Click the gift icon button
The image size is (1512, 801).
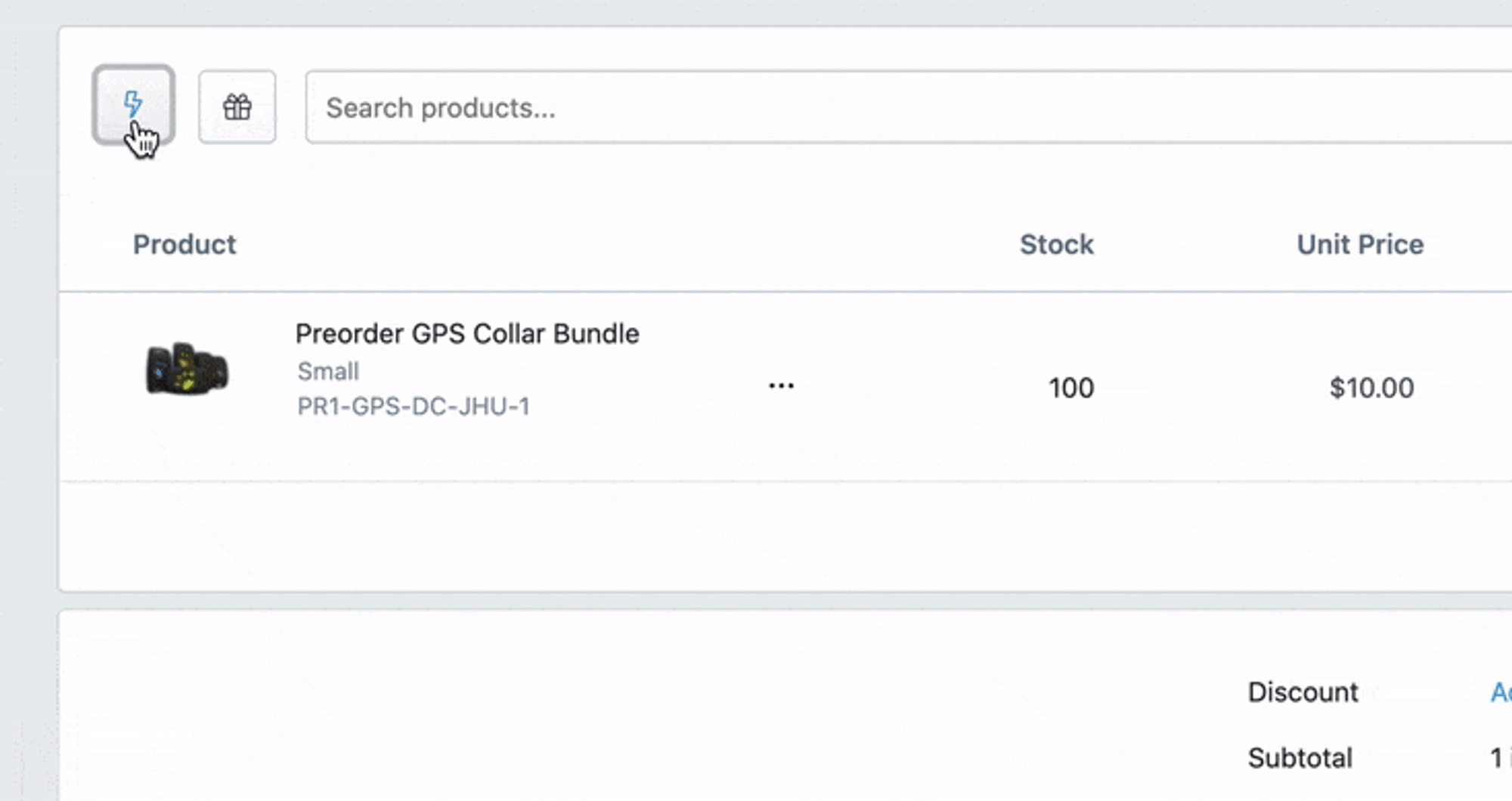237,107
